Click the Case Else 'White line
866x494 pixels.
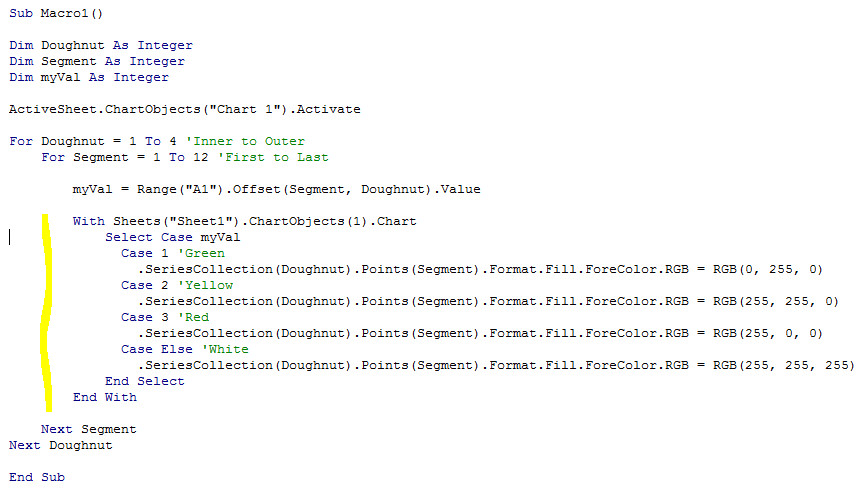[185, 349]
